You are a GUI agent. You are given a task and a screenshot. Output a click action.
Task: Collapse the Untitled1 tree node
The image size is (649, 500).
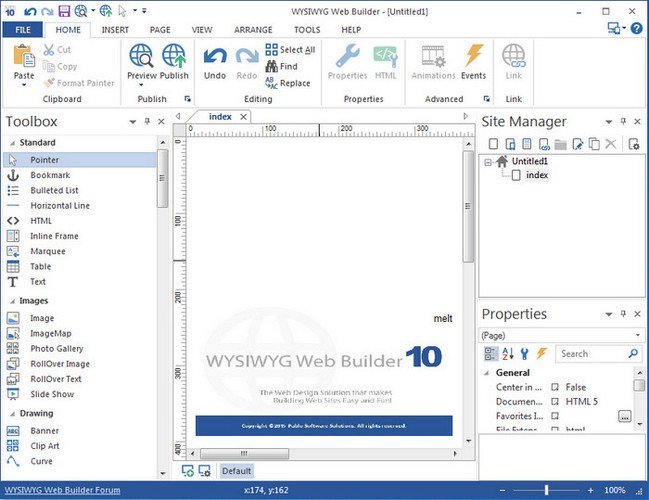coord(488,162)
